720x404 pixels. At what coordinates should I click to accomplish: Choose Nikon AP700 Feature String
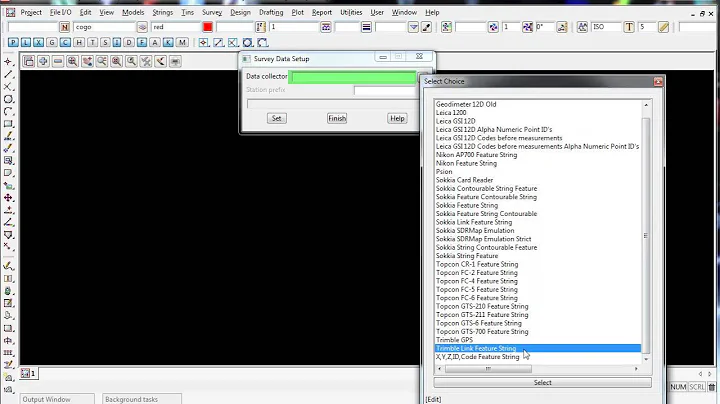pos(477,155)
